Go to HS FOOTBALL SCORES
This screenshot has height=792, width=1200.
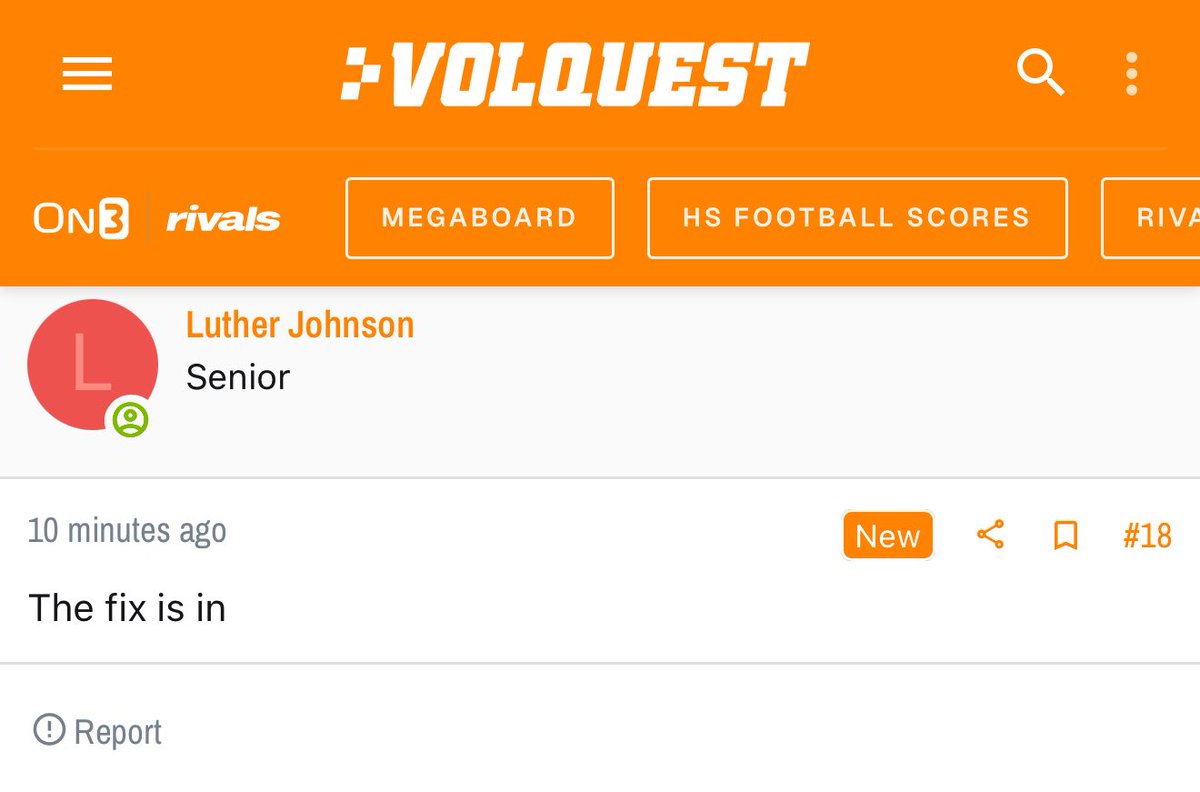856,218
